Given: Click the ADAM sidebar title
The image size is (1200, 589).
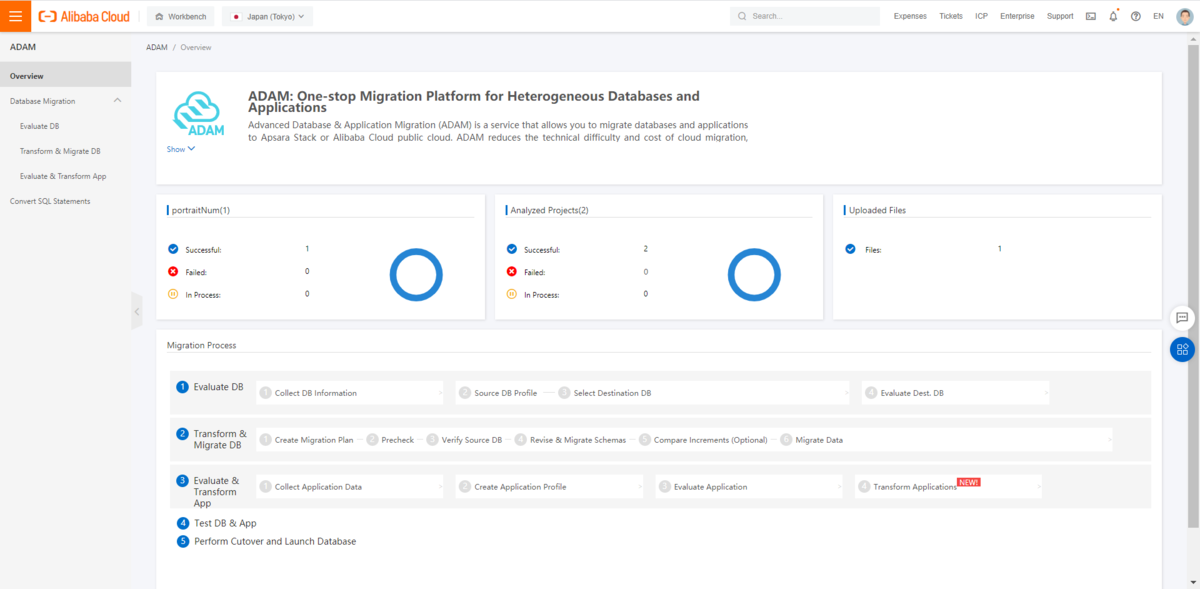Looking at the screenshot, I should tap(23, 47).
